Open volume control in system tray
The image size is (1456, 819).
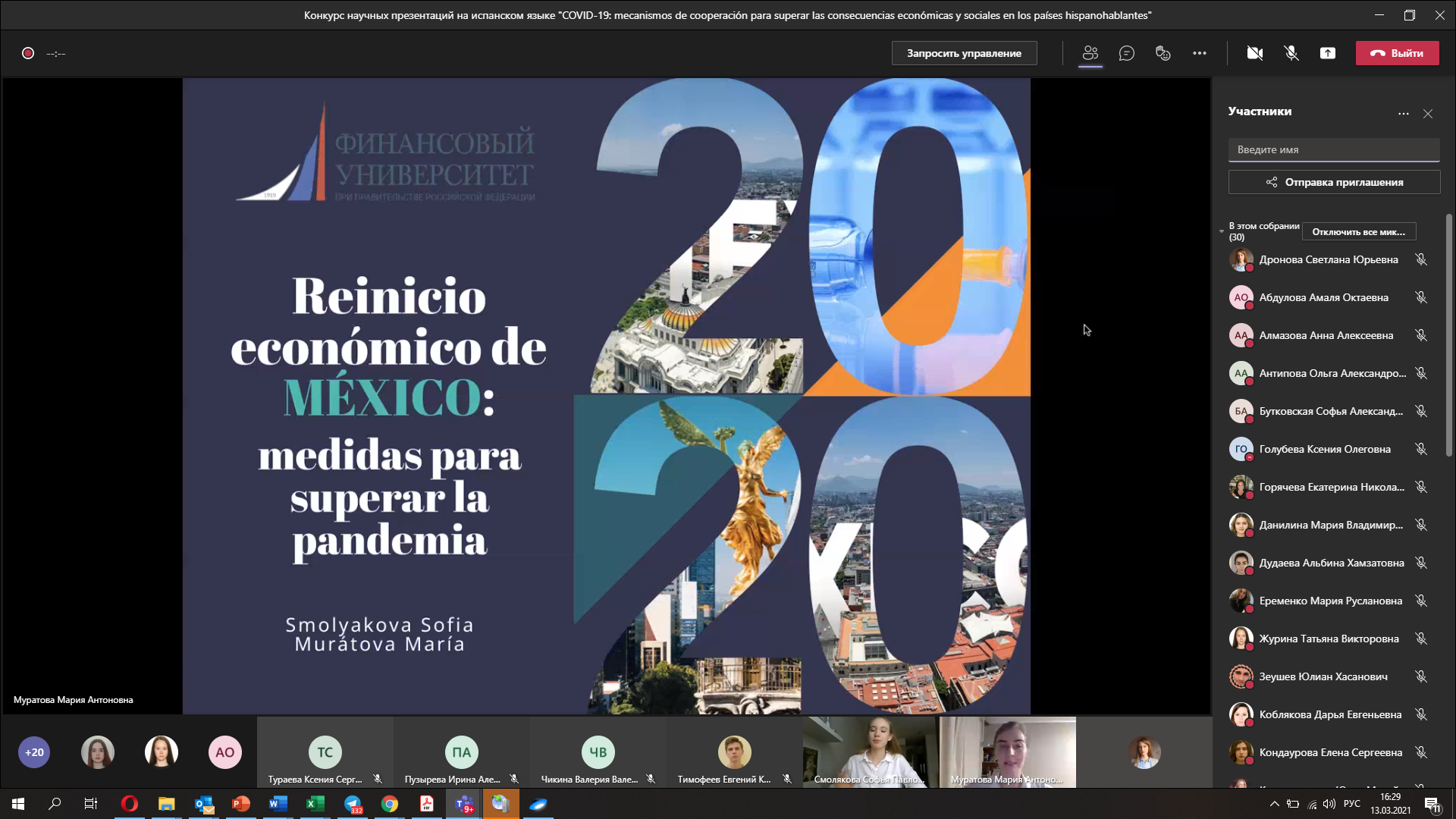[1329, 804]
